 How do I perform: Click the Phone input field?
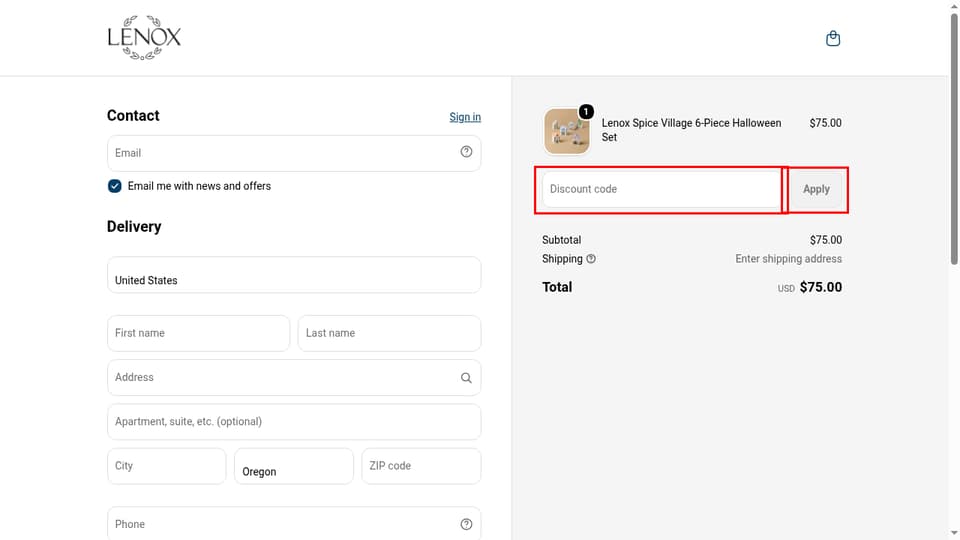(294, 524)
